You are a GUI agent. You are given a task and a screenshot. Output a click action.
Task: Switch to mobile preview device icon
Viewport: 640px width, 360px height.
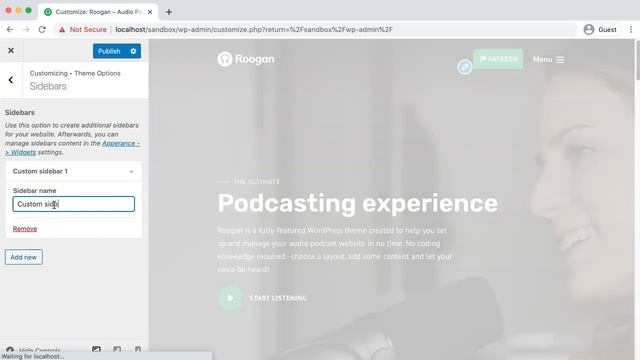(x=138, y=349)
